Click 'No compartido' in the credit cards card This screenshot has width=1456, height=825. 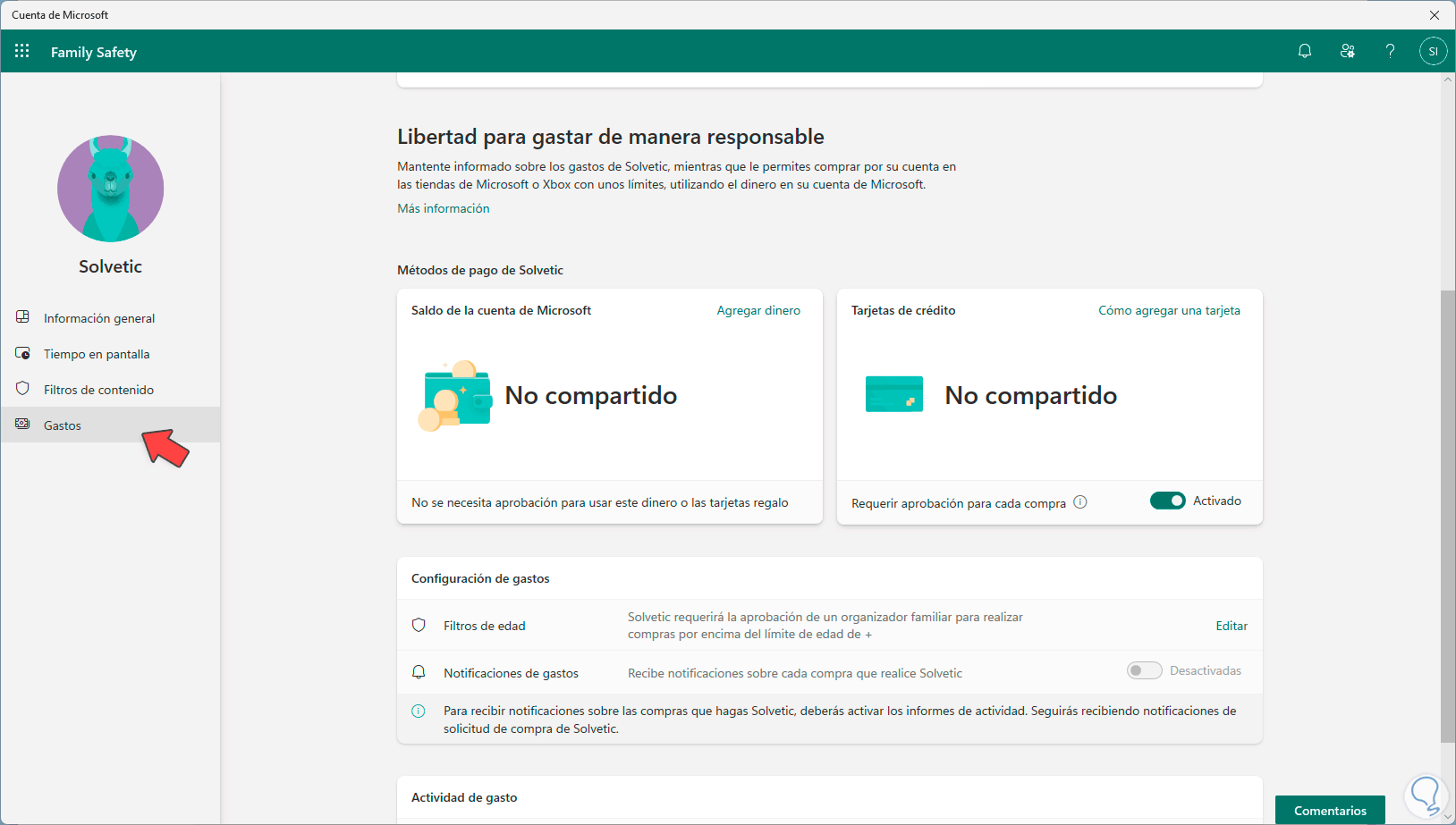[x=1031, y=395]
